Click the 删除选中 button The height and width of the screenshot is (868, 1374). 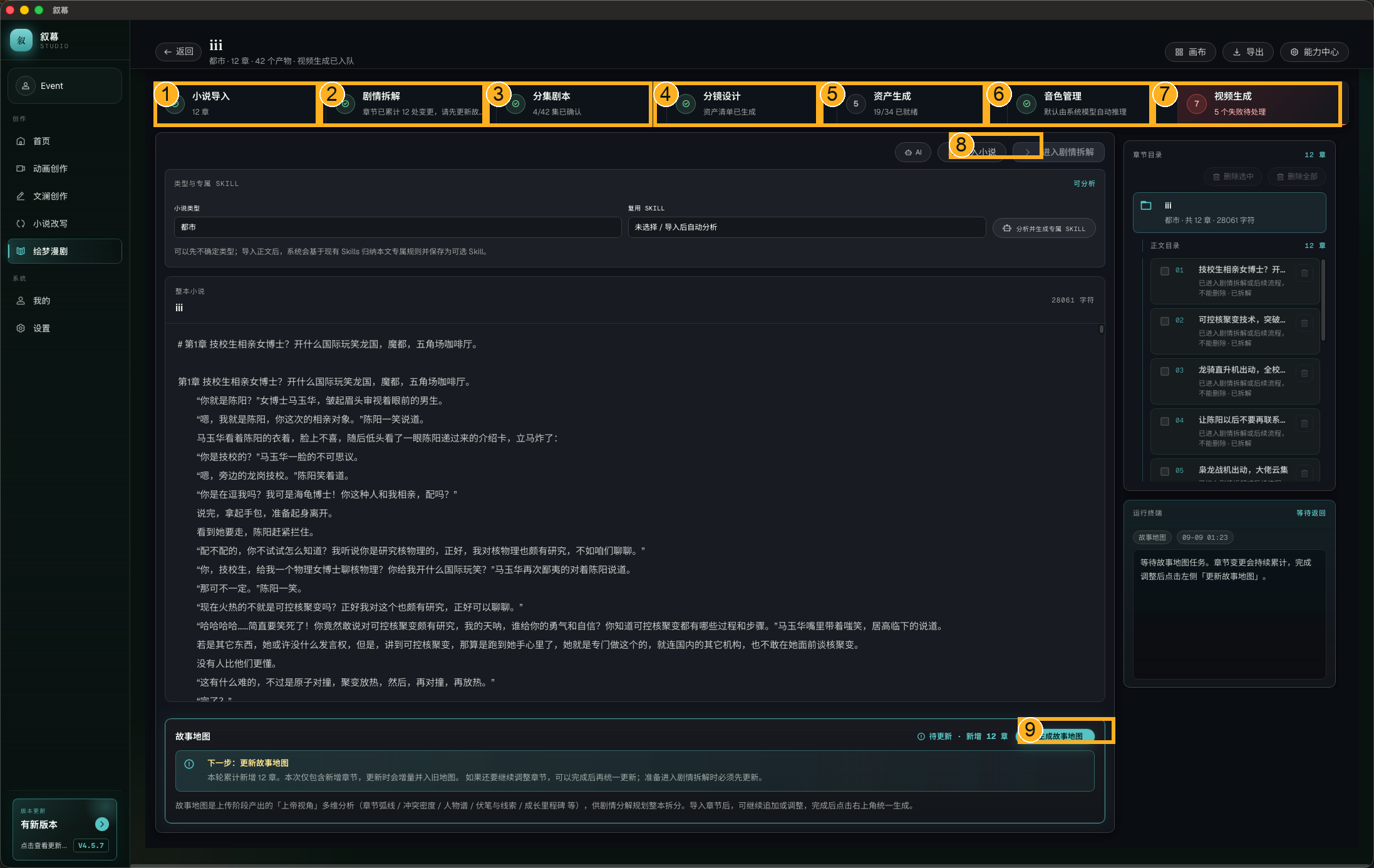tap(1233, 177)
